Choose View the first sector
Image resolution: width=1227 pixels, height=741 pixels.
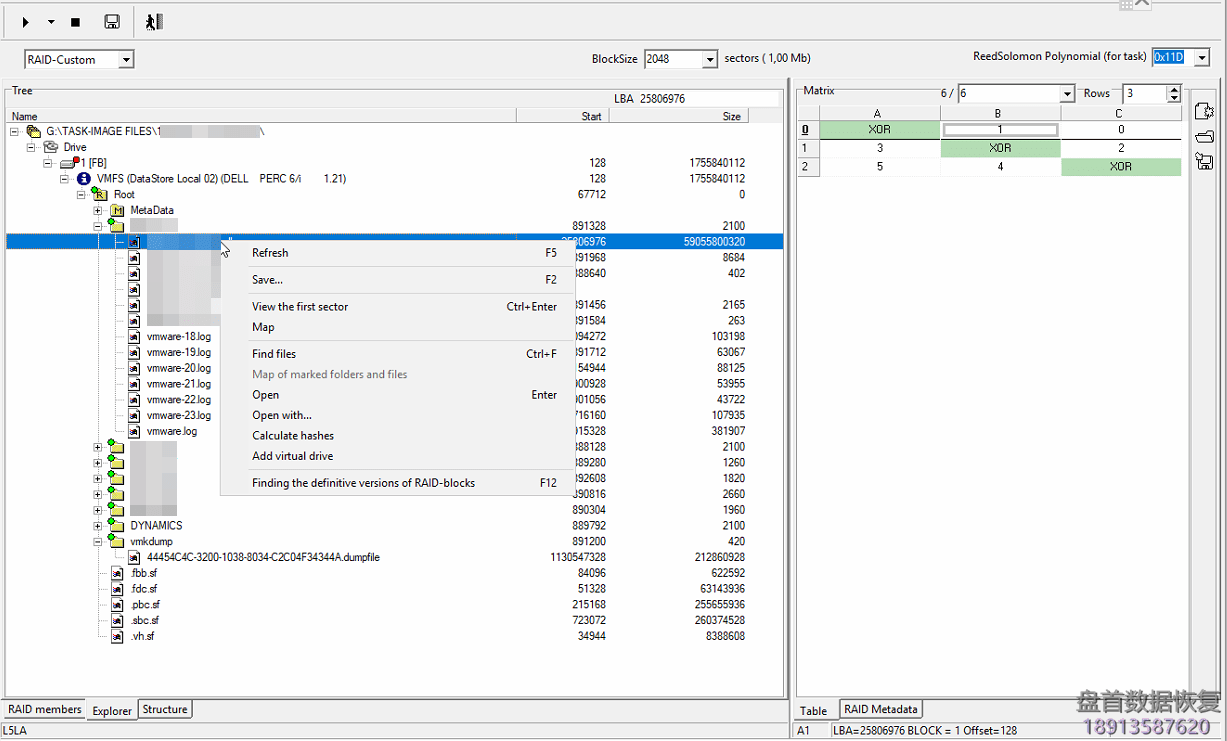tap(398, 307)
